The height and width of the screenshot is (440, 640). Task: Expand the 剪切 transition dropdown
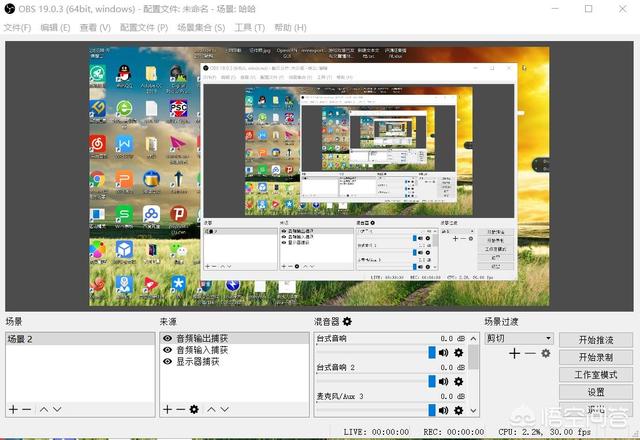[546, 339]
